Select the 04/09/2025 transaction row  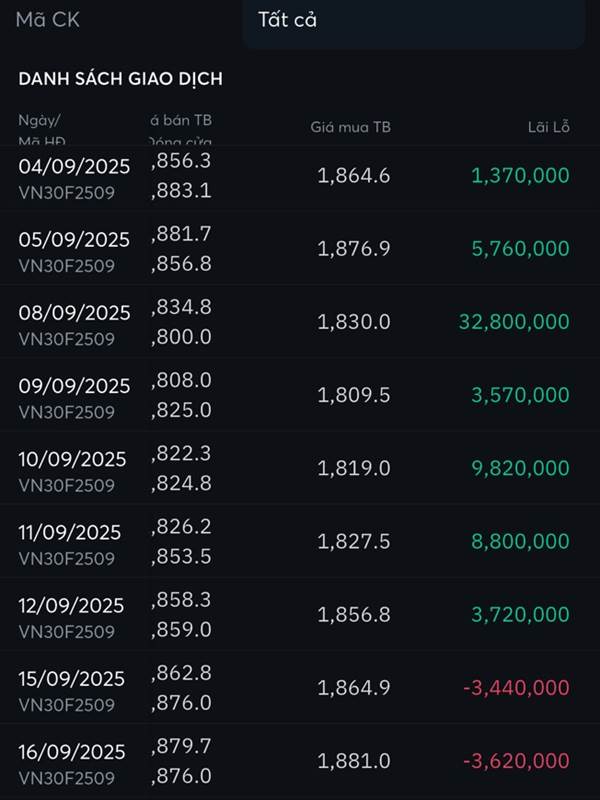(x=300, y=176)
